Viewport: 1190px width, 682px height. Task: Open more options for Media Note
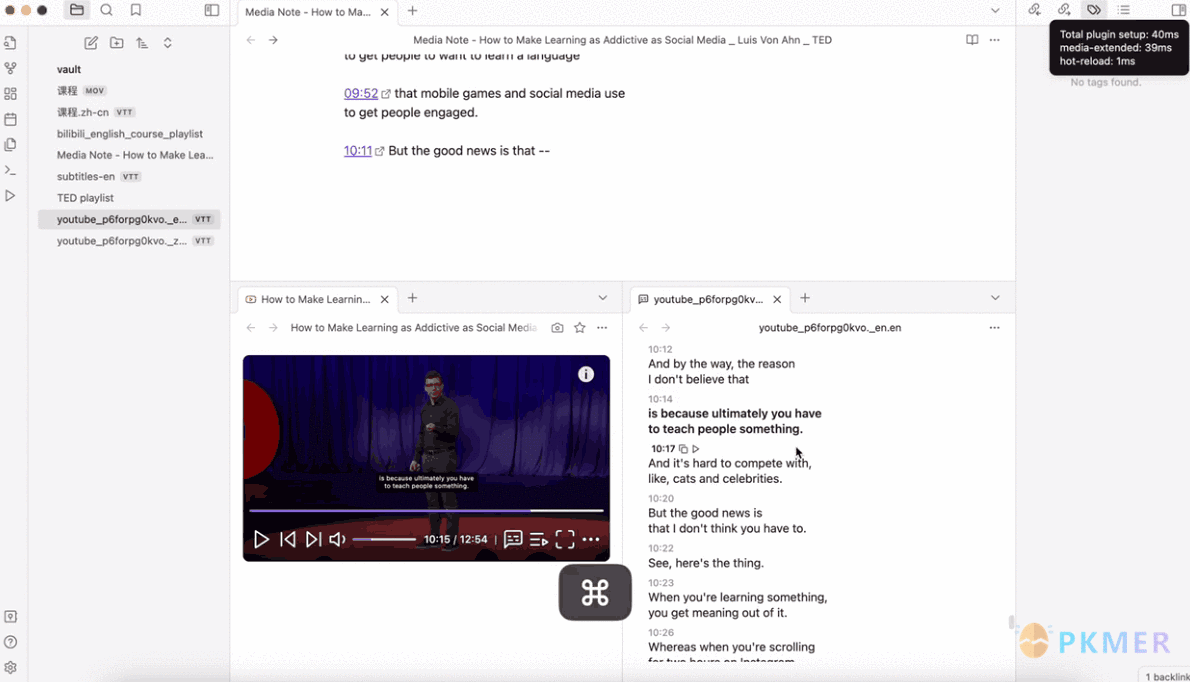(x=995, y=39)
